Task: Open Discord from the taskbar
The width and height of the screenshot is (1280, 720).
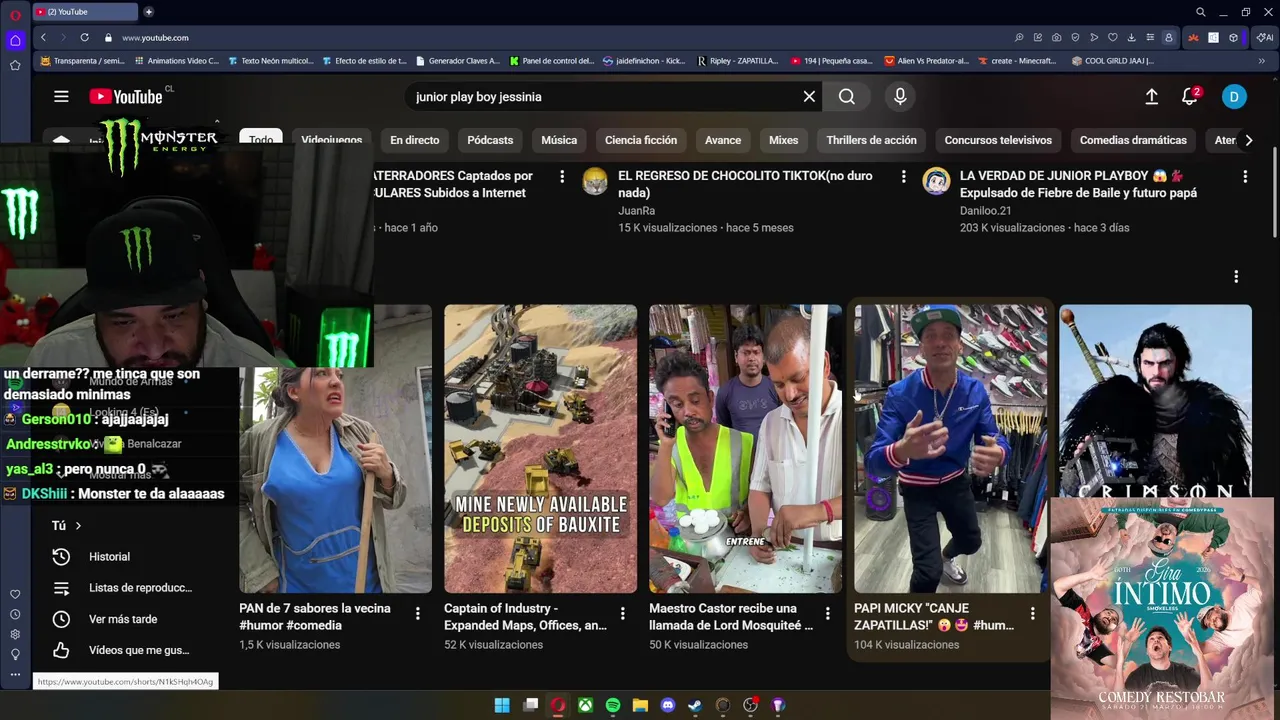Action: 668,705
